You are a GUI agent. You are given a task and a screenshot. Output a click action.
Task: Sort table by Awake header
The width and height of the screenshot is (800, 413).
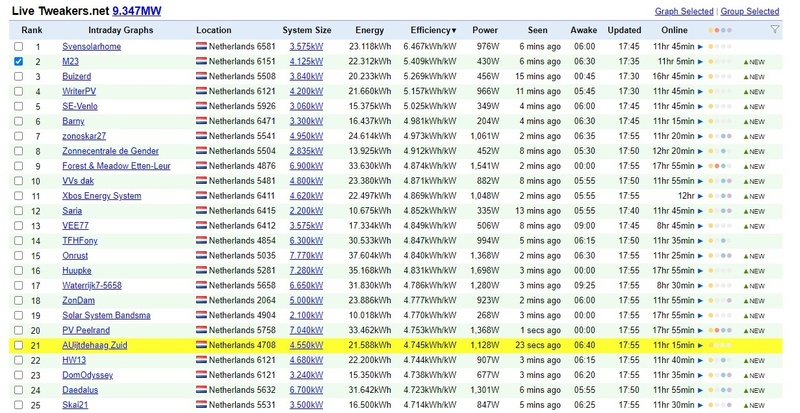pos(584,30)
